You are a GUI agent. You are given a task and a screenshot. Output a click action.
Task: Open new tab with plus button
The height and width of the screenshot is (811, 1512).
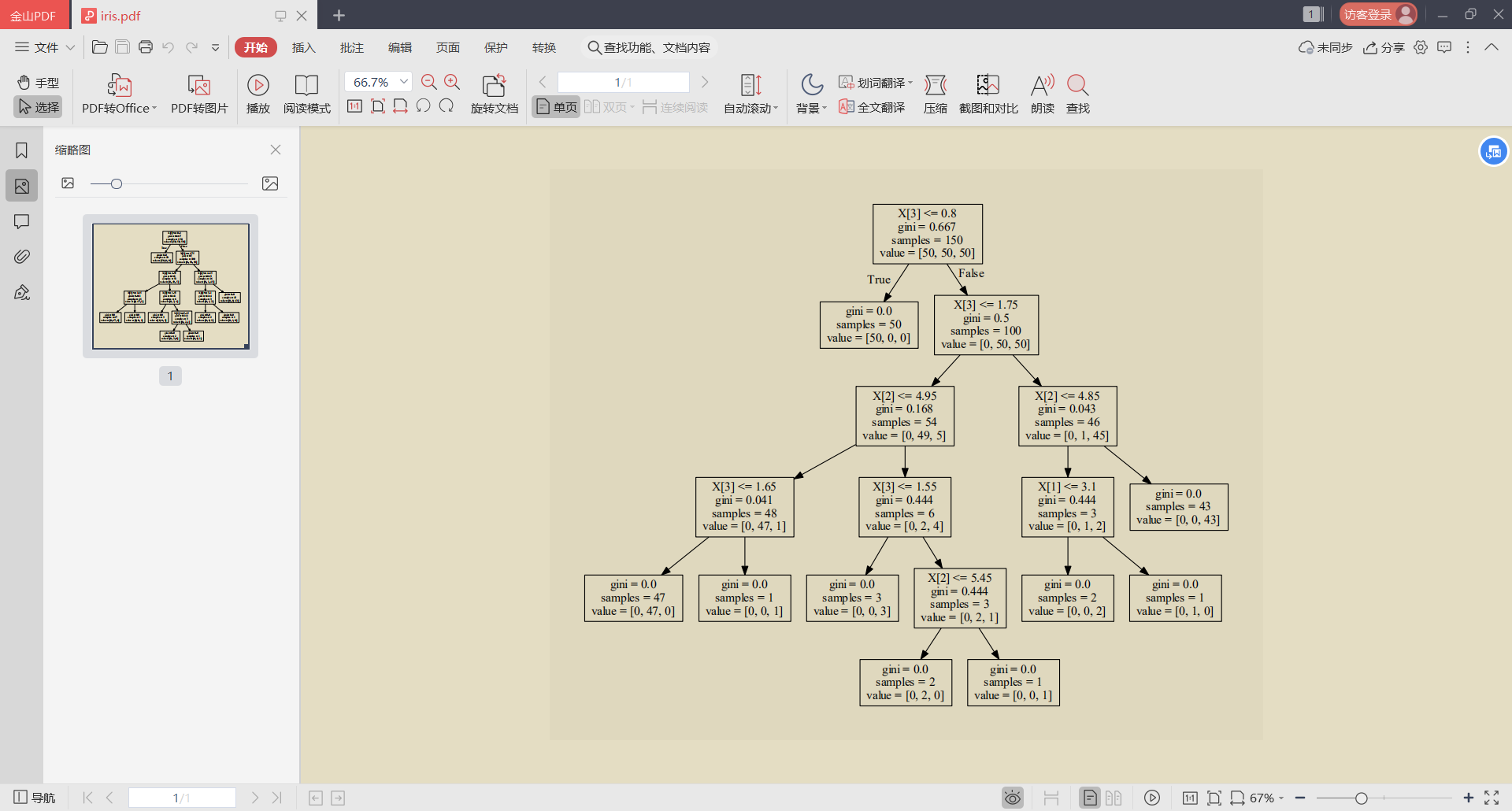click(x=339, y=15)
